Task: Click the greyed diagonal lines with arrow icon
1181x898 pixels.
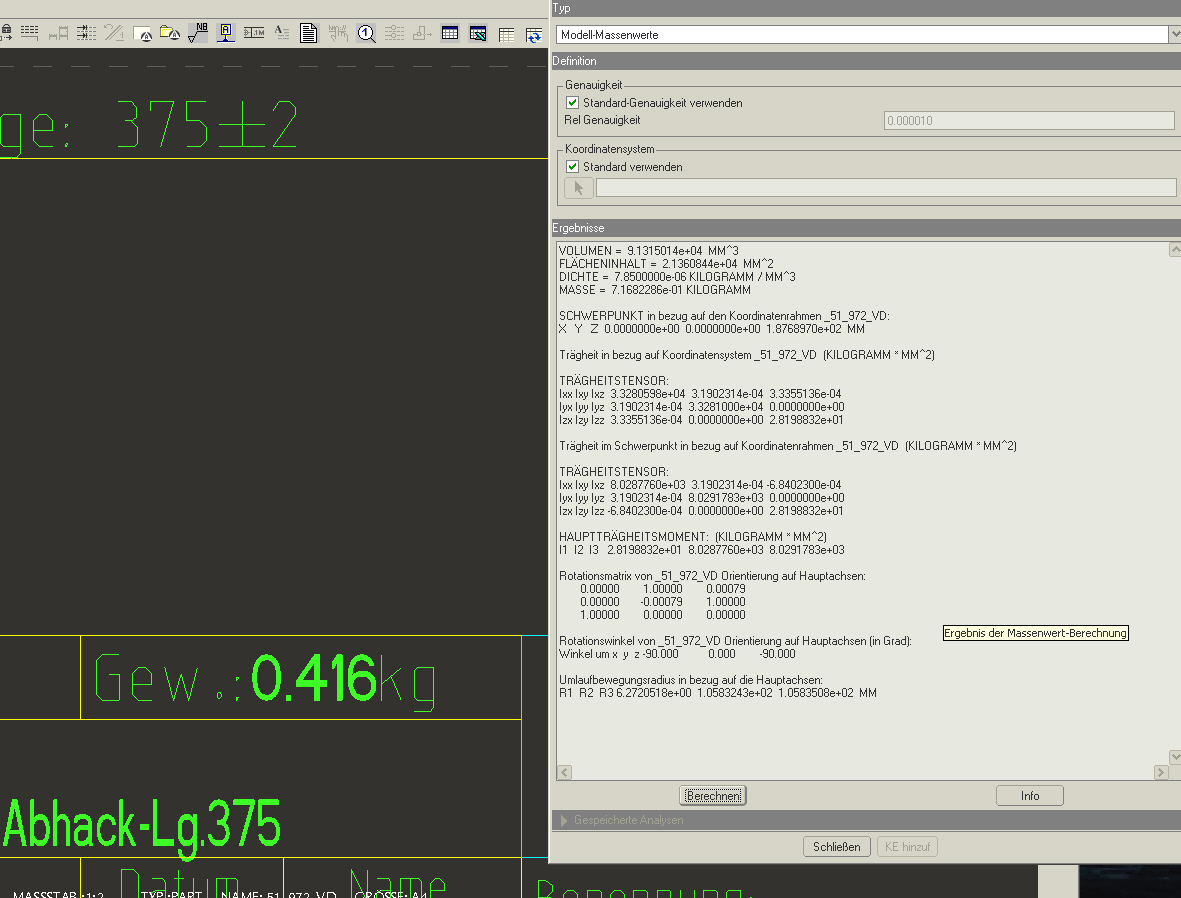Action: pos(114,32)
